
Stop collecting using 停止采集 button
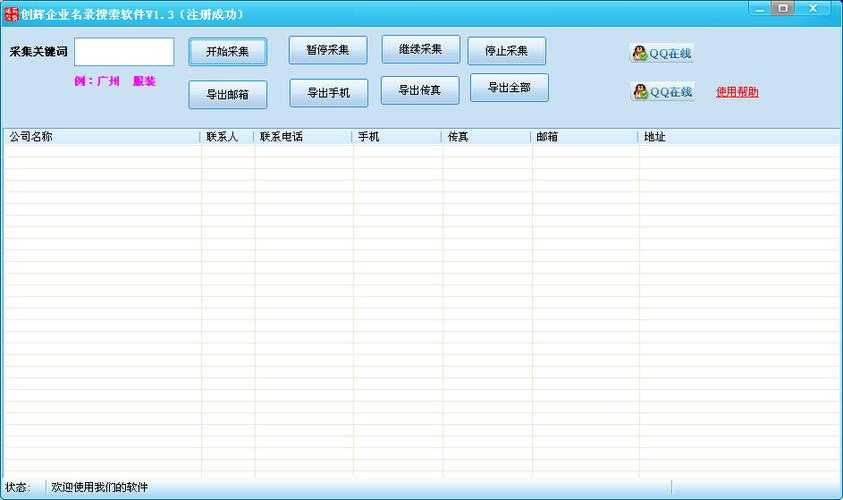(x=506, y=51)
